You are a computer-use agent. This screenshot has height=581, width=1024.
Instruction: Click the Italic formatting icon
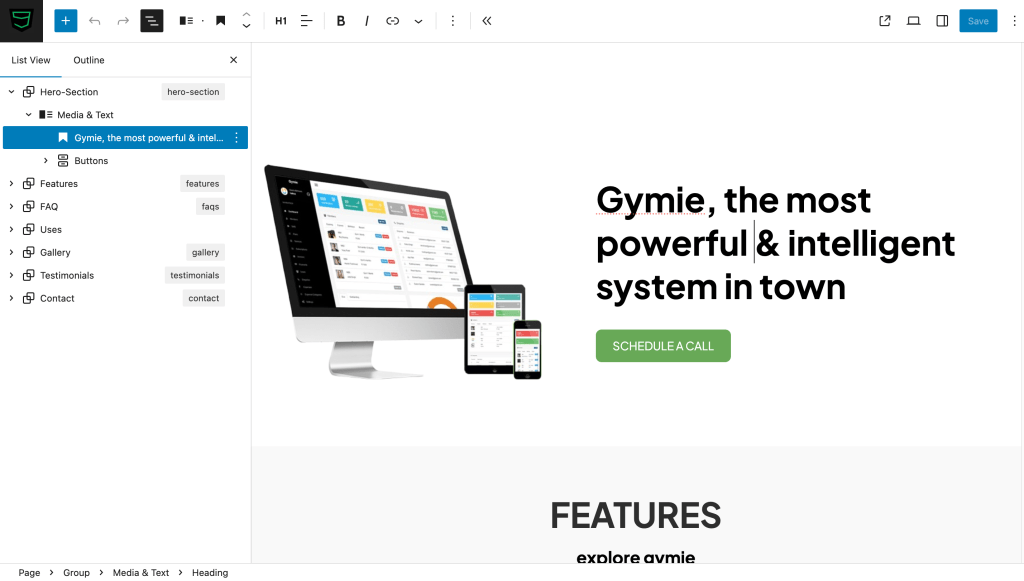(366, 21)
